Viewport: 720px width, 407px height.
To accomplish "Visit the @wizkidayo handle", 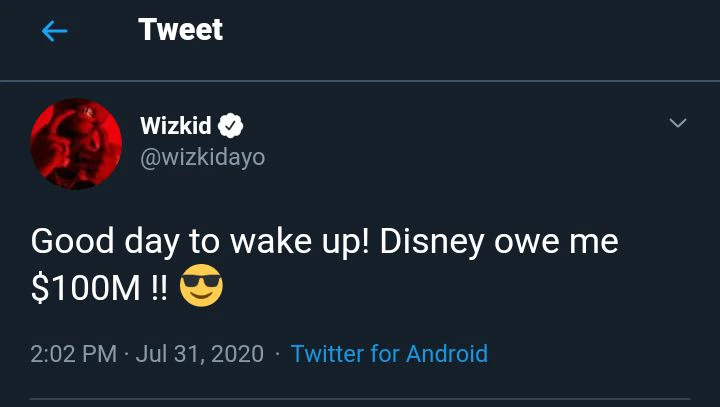I will [x=203, y=158].
